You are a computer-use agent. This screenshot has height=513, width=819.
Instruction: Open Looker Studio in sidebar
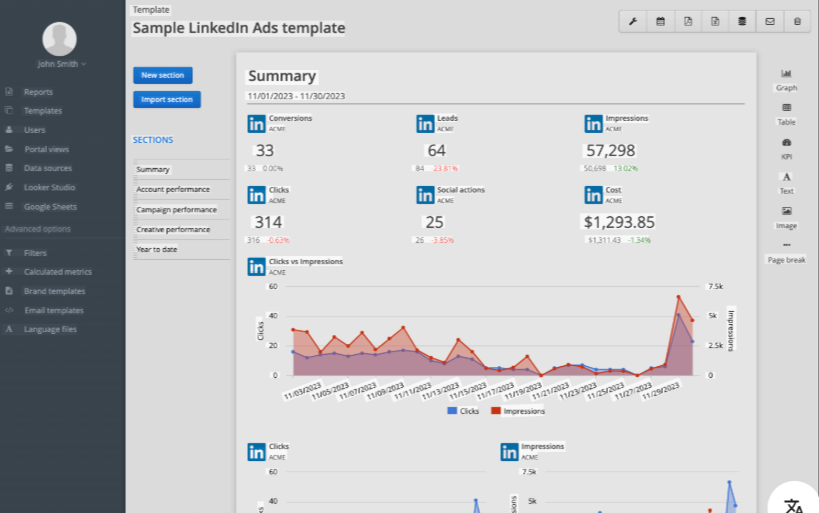(50, 188)
